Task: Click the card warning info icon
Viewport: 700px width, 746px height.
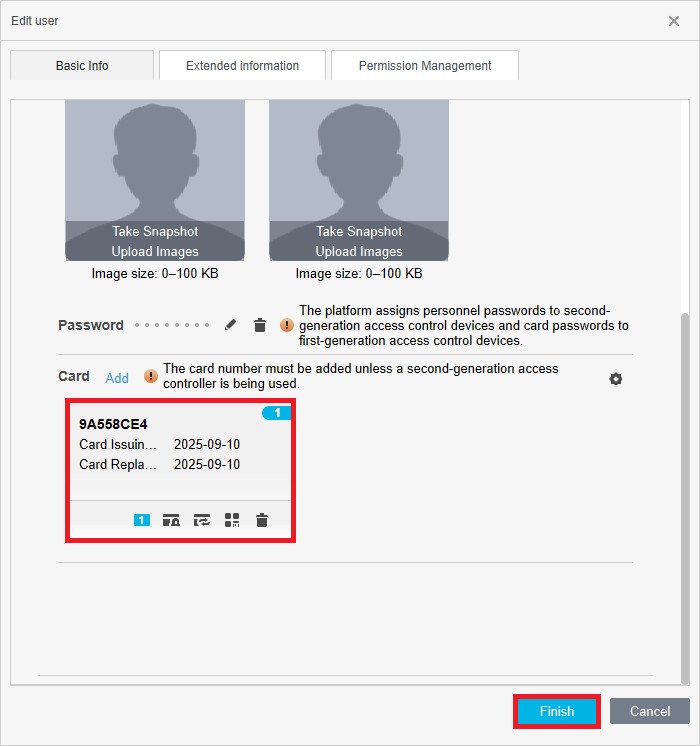Action: click(151, 376)
